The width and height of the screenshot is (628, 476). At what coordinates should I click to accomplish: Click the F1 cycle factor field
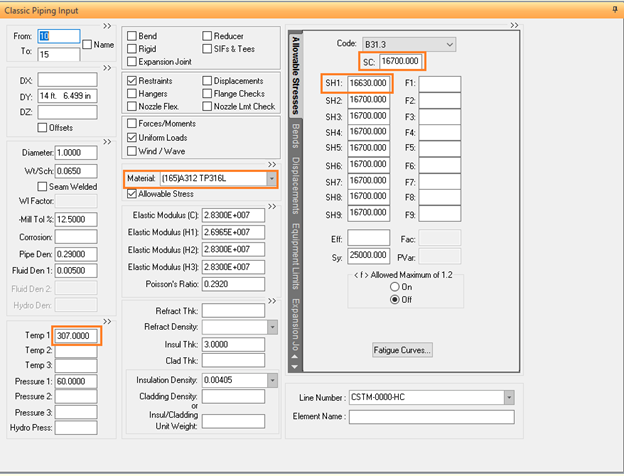coord(440,84)
